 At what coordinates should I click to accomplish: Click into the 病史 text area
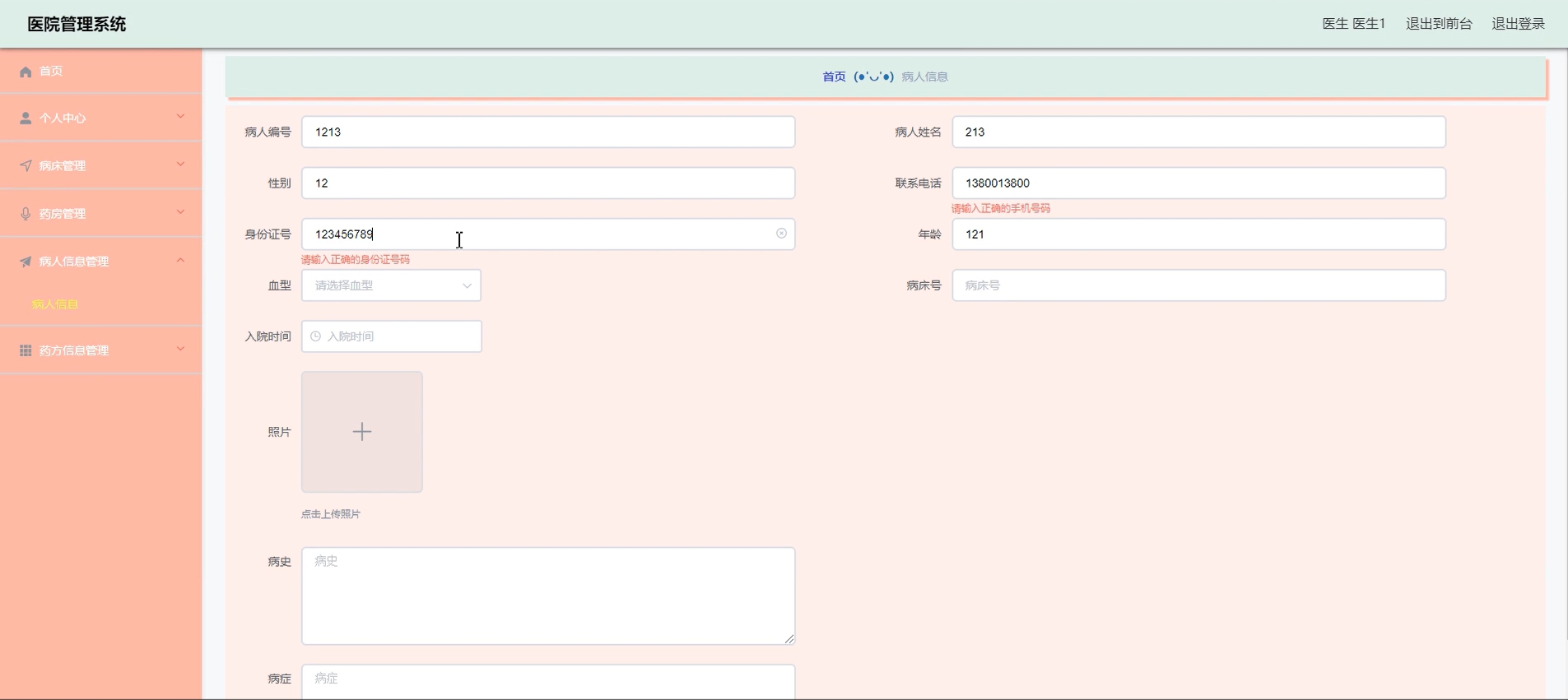tap(547, 596)
